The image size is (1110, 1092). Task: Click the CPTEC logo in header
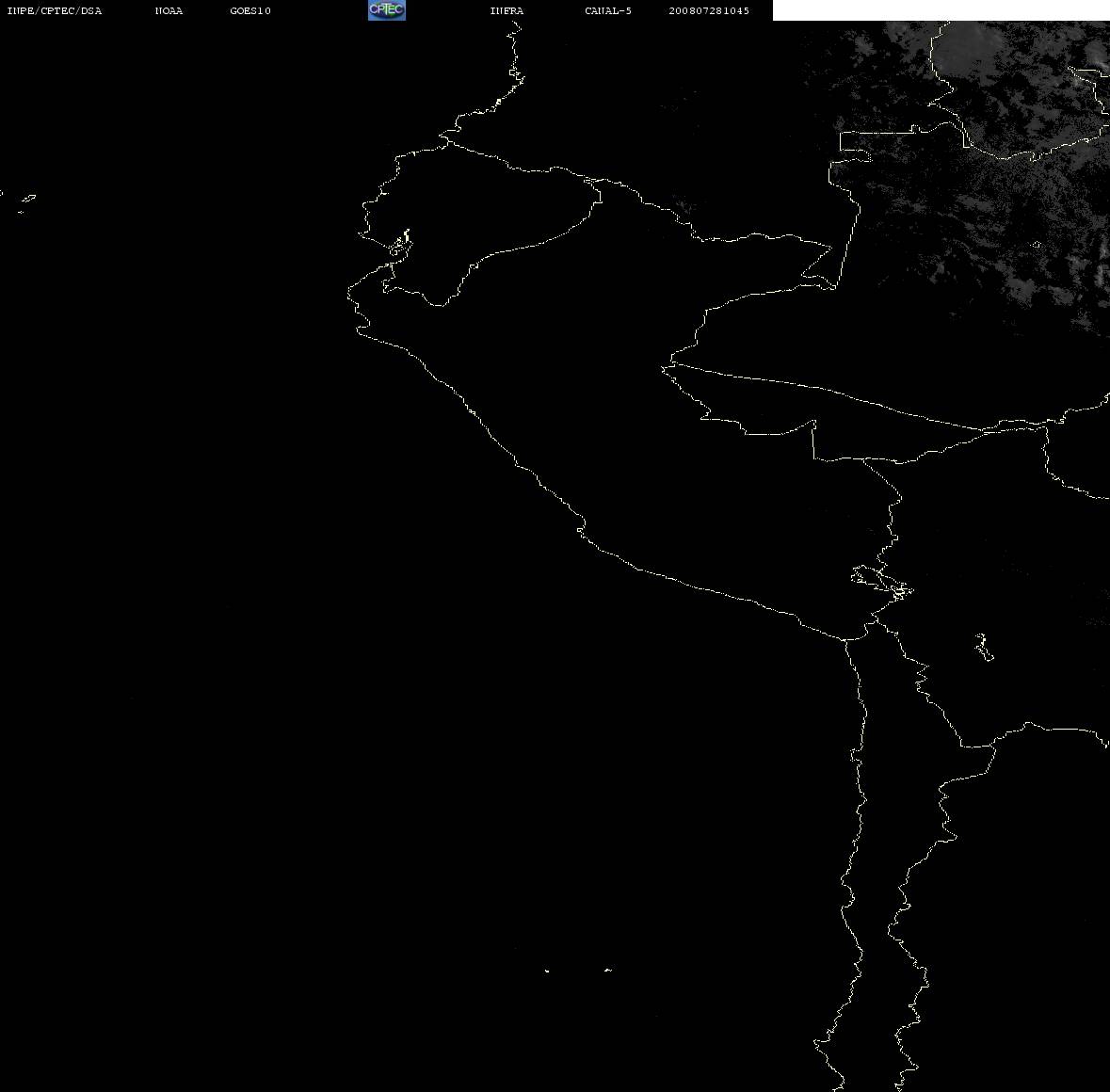[387, 10]
